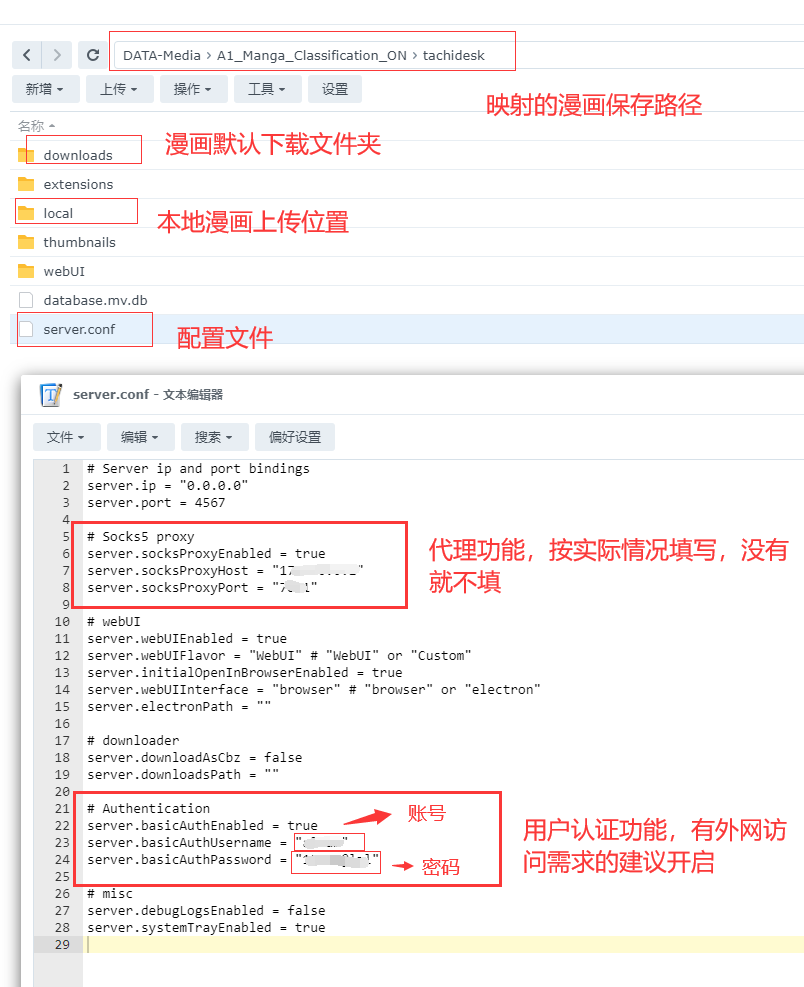The image size is (804, 987).
Task: Expand the 操作 dropdown menu
Action: point(193,89)
